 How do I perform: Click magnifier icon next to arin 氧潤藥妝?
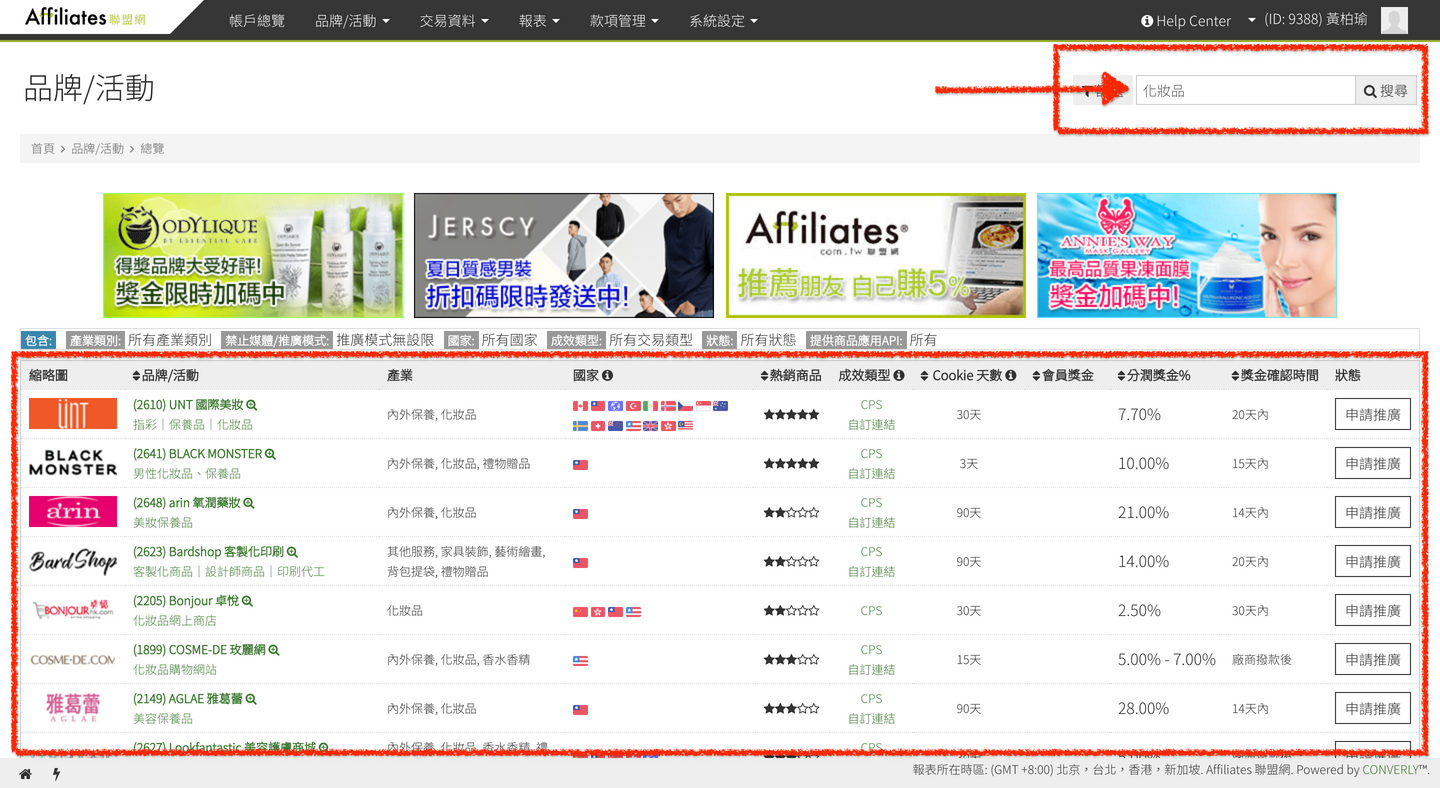tap(249, 503)
